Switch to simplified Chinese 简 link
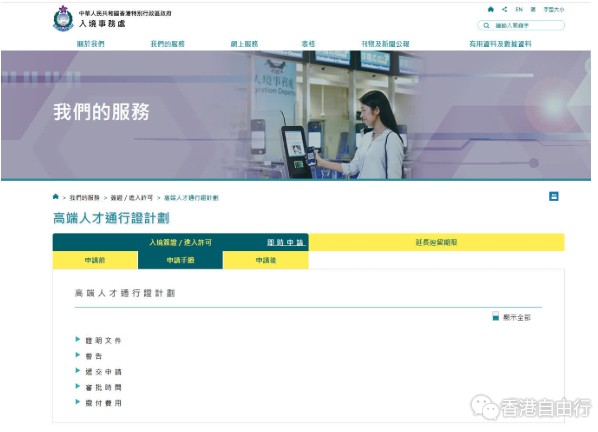This screenshot has height=432, width=598. tap(533, 10)
